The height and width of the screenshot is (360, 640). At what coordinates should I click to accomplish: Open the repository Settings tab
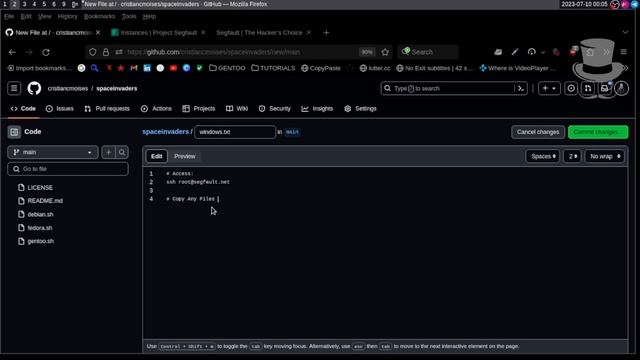tap(360, 109)
